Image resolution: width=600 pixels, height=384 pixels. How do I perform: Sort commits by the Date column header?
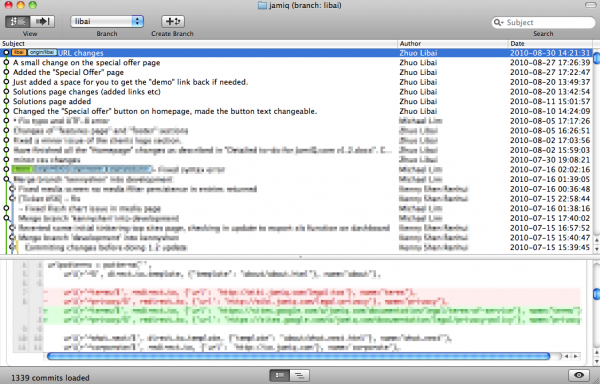pos(550,44)
